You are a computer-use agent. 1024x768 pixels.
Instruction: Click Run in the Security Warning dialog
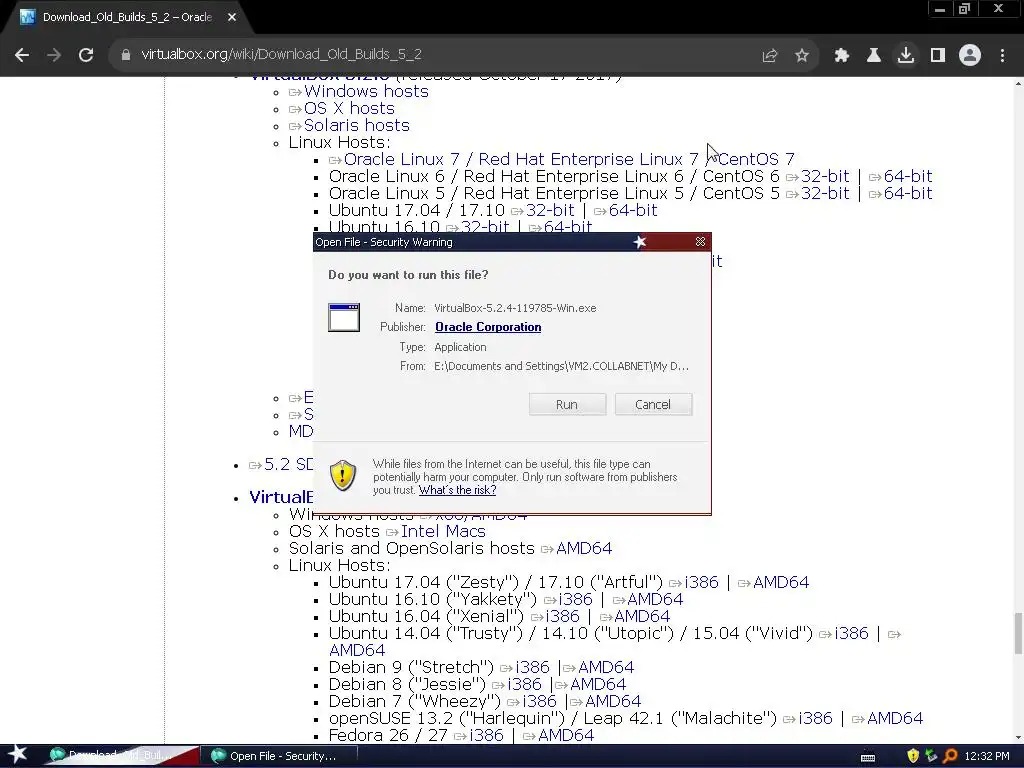click(x=567, y=404)
